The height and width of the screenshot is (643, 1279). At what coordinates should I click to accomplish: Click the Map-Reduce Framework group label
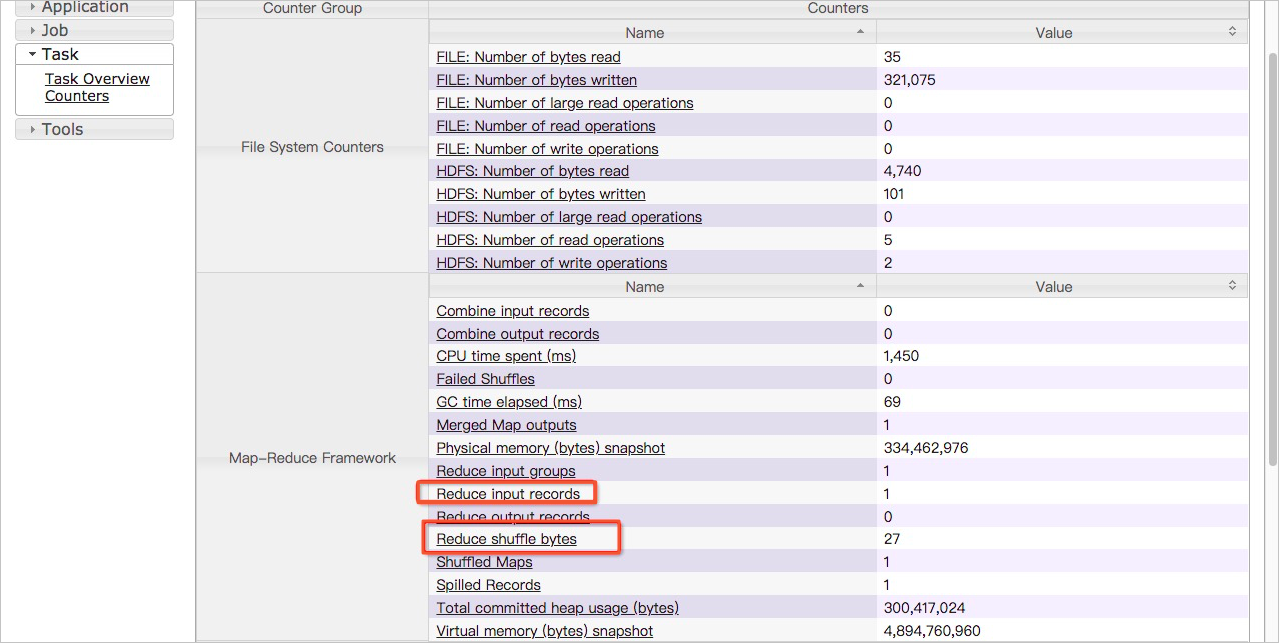[312, 458]
